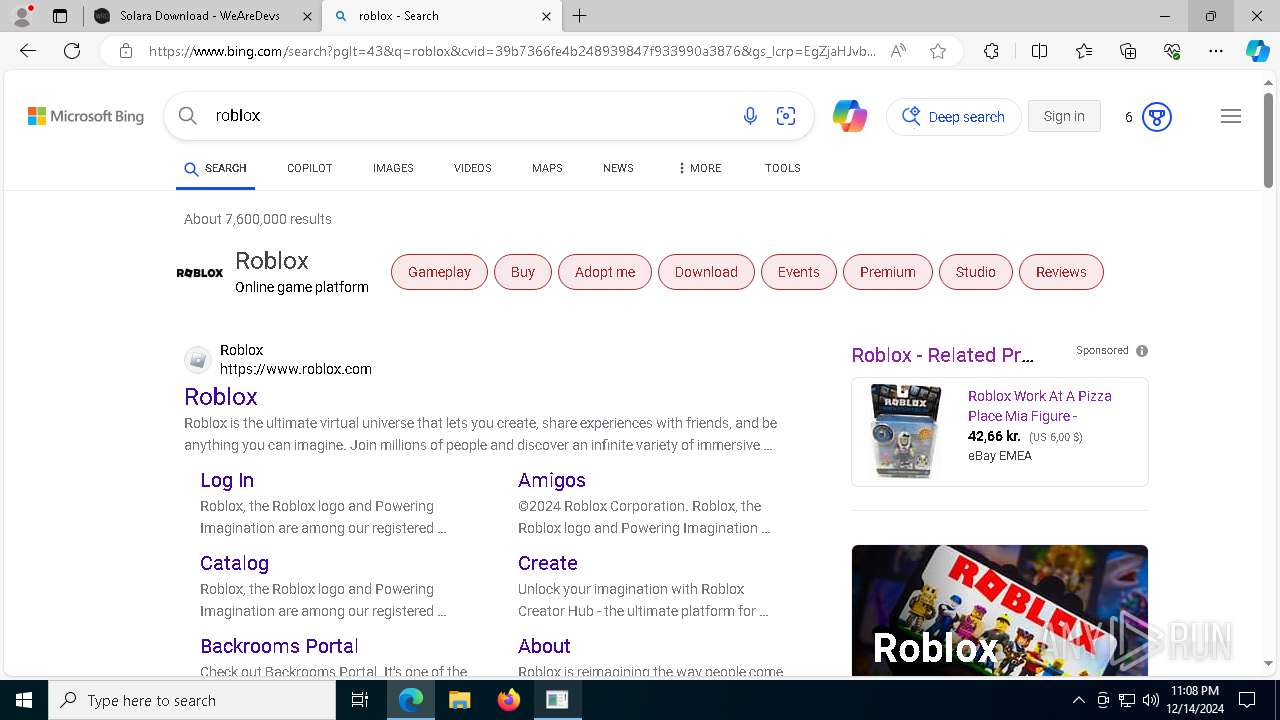Open Edge Settings and more menu

(1216, 51)
